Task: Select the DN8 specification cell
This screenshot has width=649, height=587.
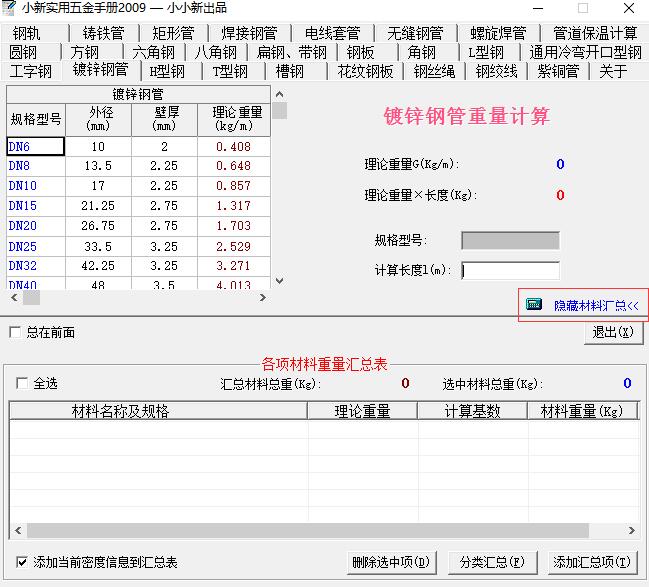Action: 36,166
